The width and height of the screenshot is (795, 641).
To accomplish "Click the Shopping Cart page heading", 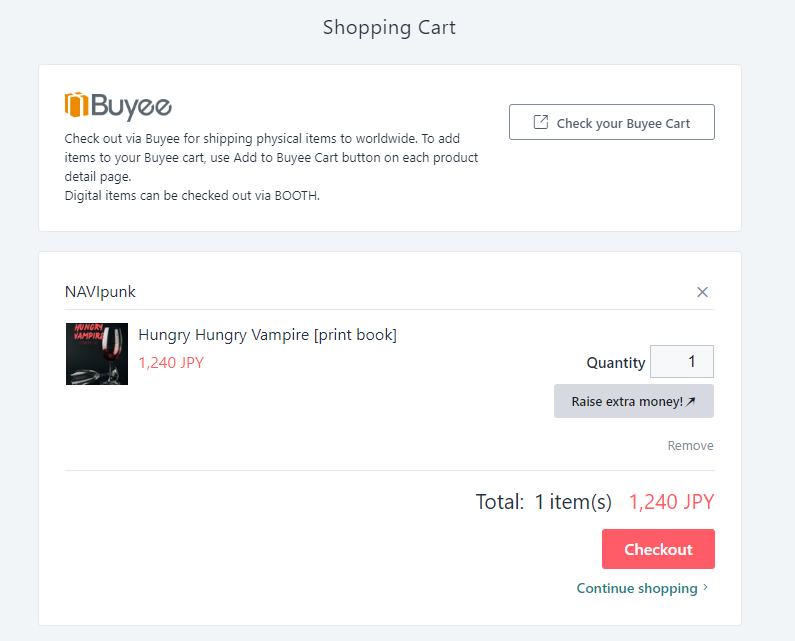I will point(389,27).
